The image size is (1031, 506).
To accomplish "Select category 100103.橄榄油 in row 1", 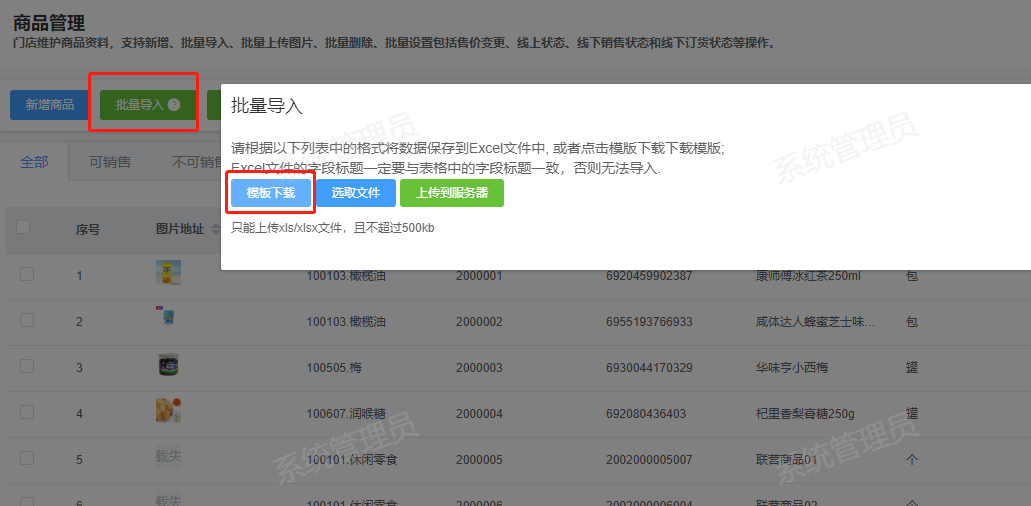I will [346, 276].
